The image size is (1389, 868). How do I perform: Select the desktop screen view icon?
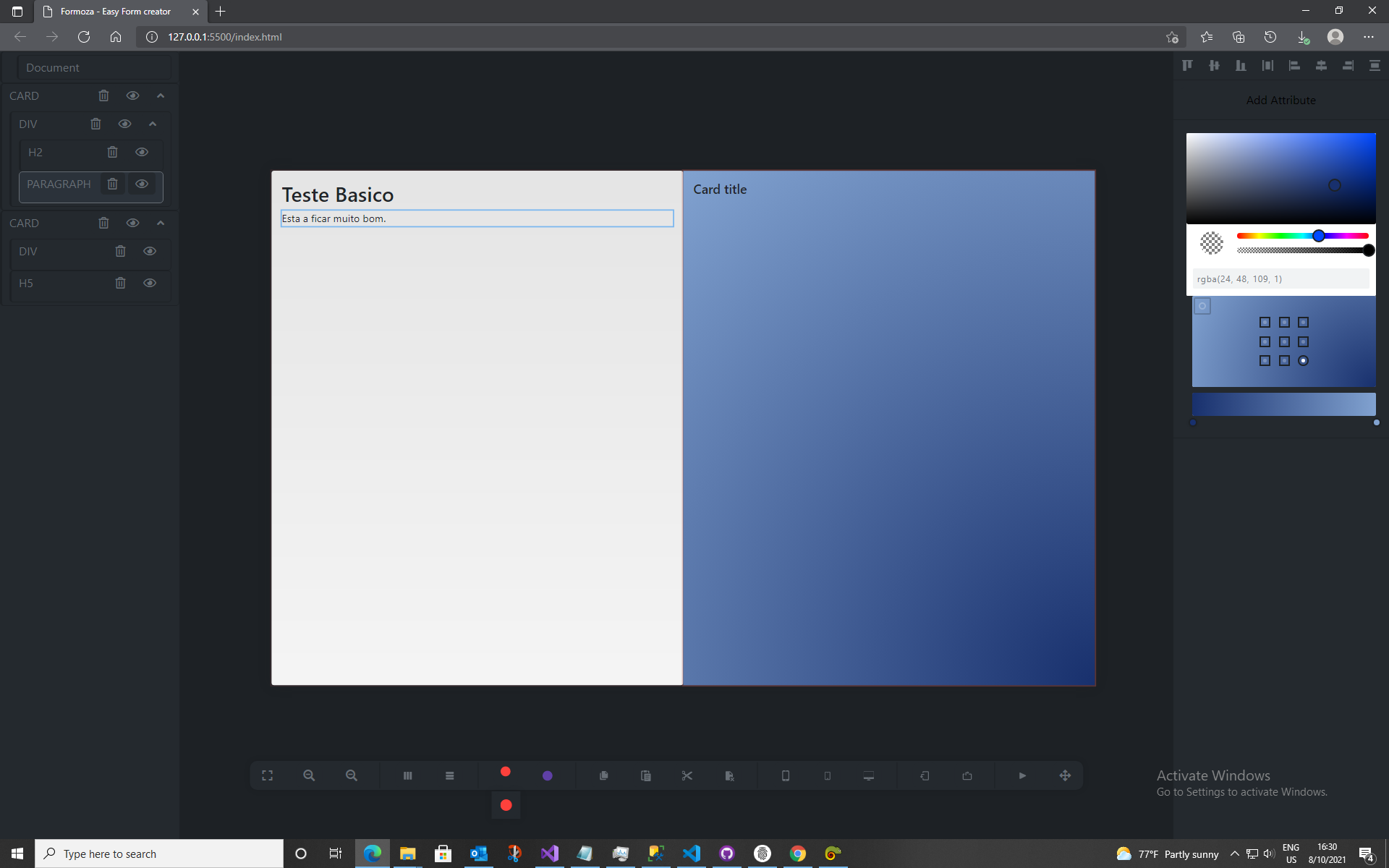[869, 775]
